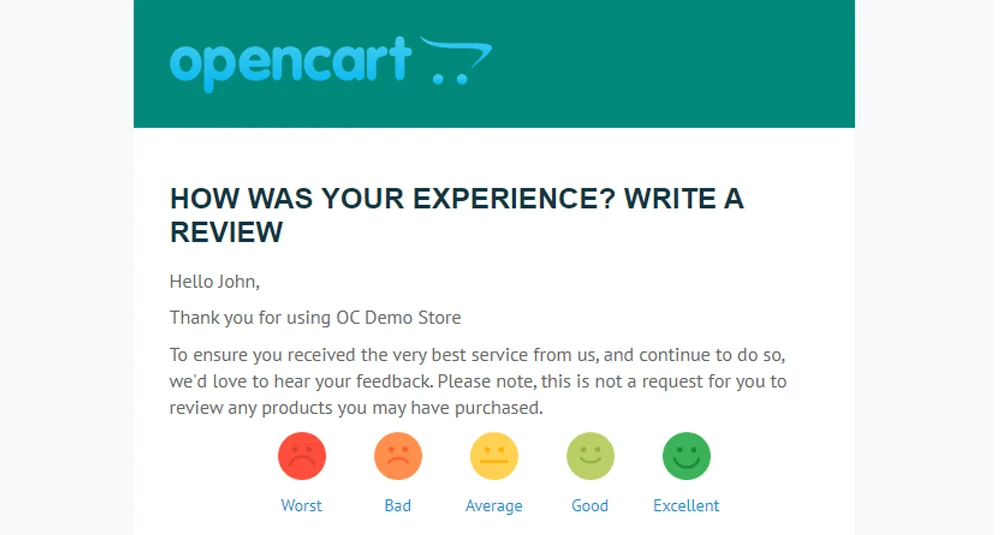Click the 'Thank you for using OC Demo Store' line

[x=315, y=318]
